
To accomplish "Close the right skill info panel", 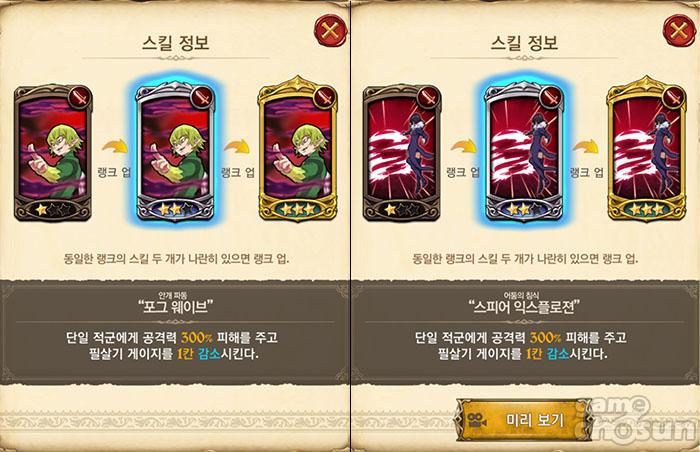I will (679, 30).
